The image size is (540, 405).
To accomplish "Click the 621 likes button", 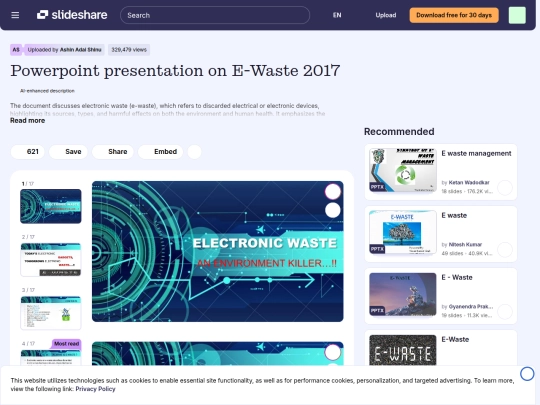I will click(x=28, y=152).
